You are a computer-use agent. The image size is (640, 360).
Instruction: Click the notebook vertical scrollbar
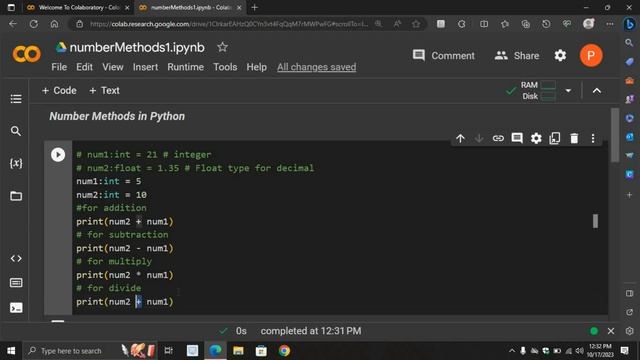[x=615, y=136]
